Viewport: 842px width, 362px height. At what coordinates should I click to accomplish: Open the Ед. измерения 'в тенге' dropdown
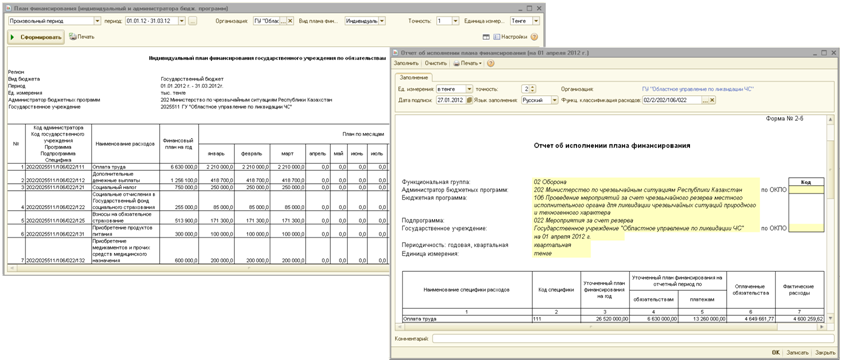tap(469, 89)
